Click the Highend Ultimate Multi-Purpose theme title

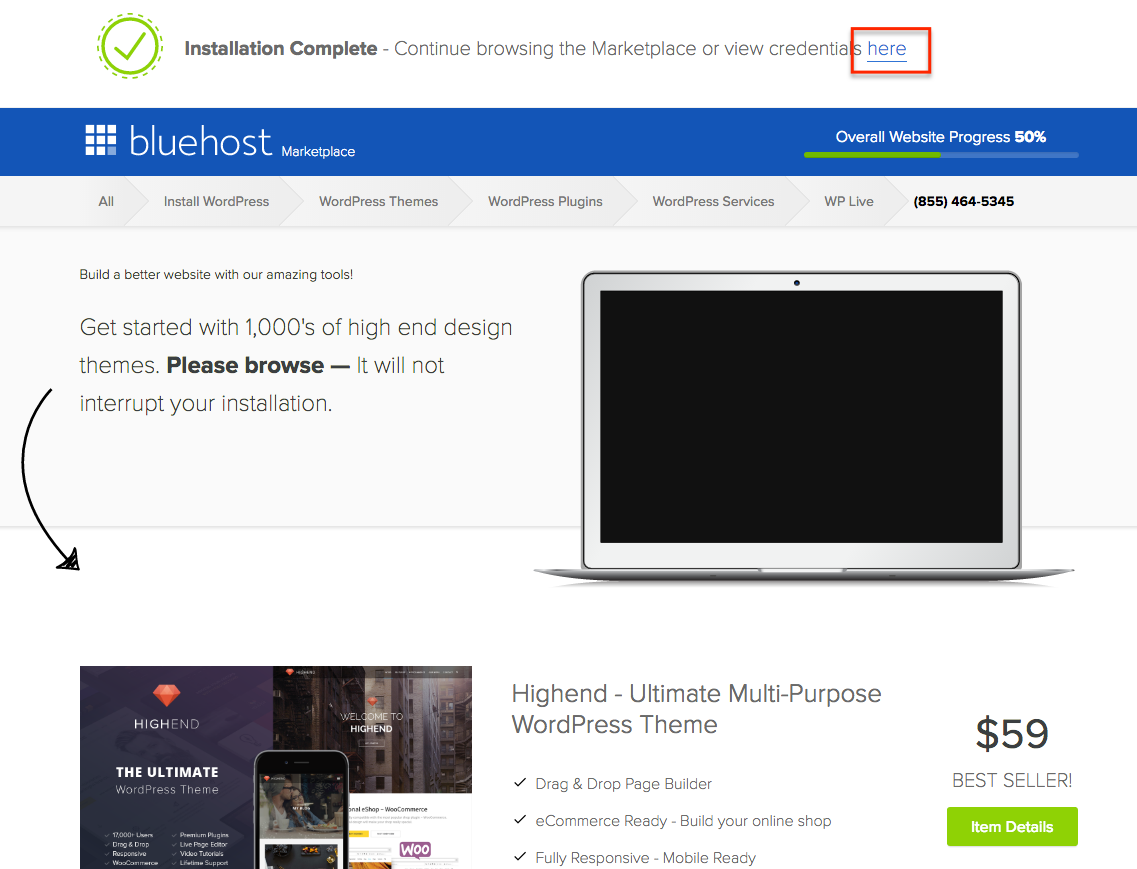coord(696,709)
